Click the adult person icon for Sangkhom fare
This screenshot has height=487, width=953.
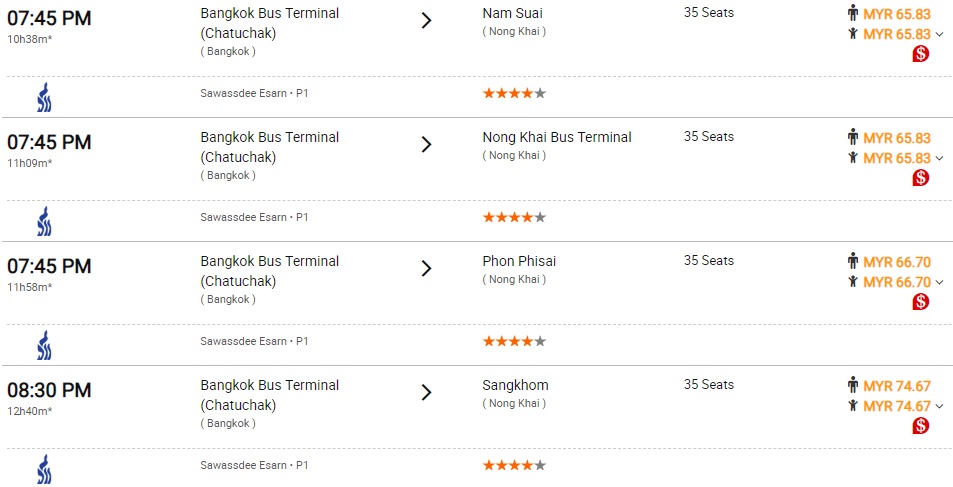[853, 386]
